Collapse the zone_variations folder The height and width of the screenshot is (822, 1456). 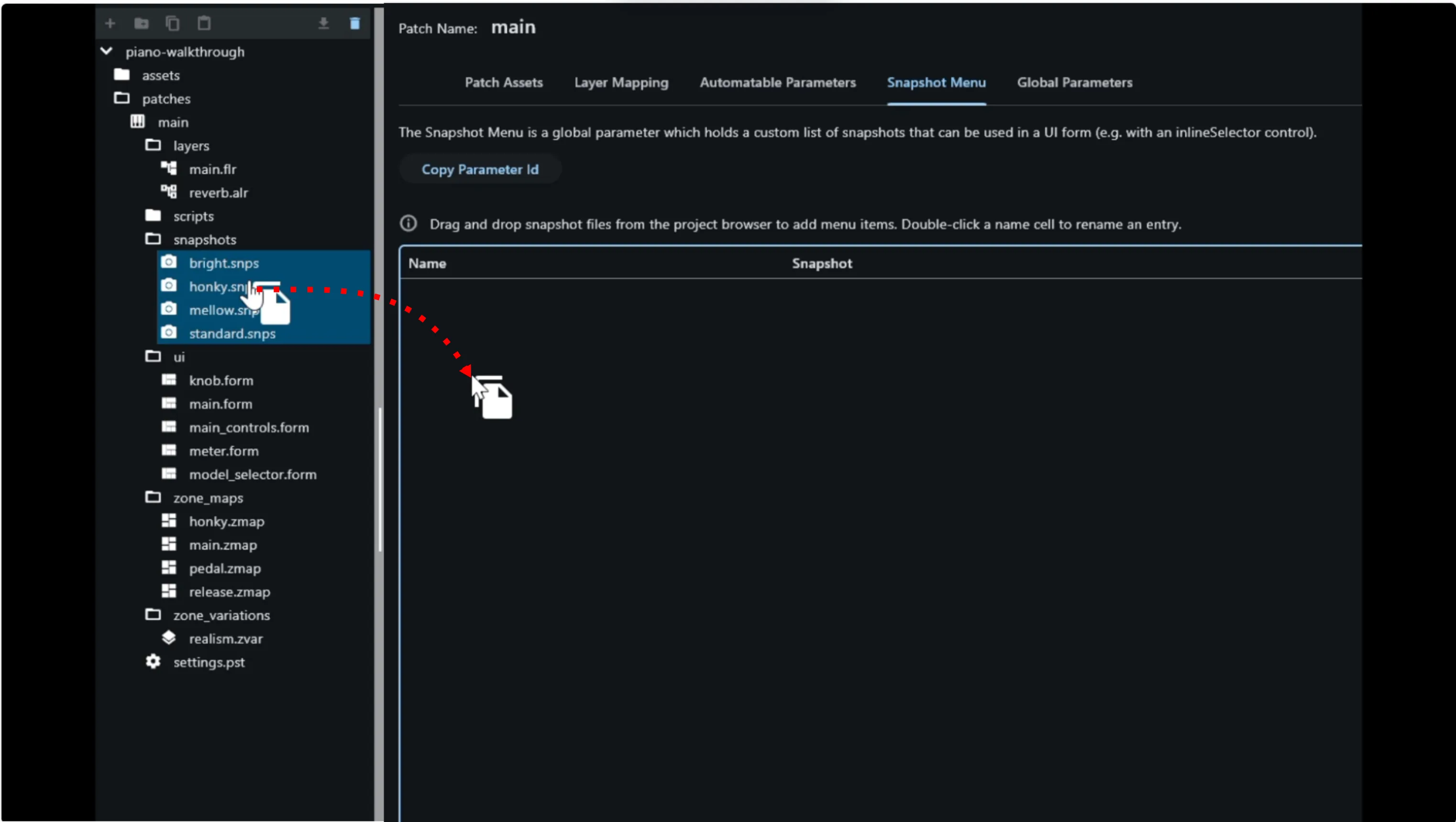pyautogui.click(x=153, y=614)
